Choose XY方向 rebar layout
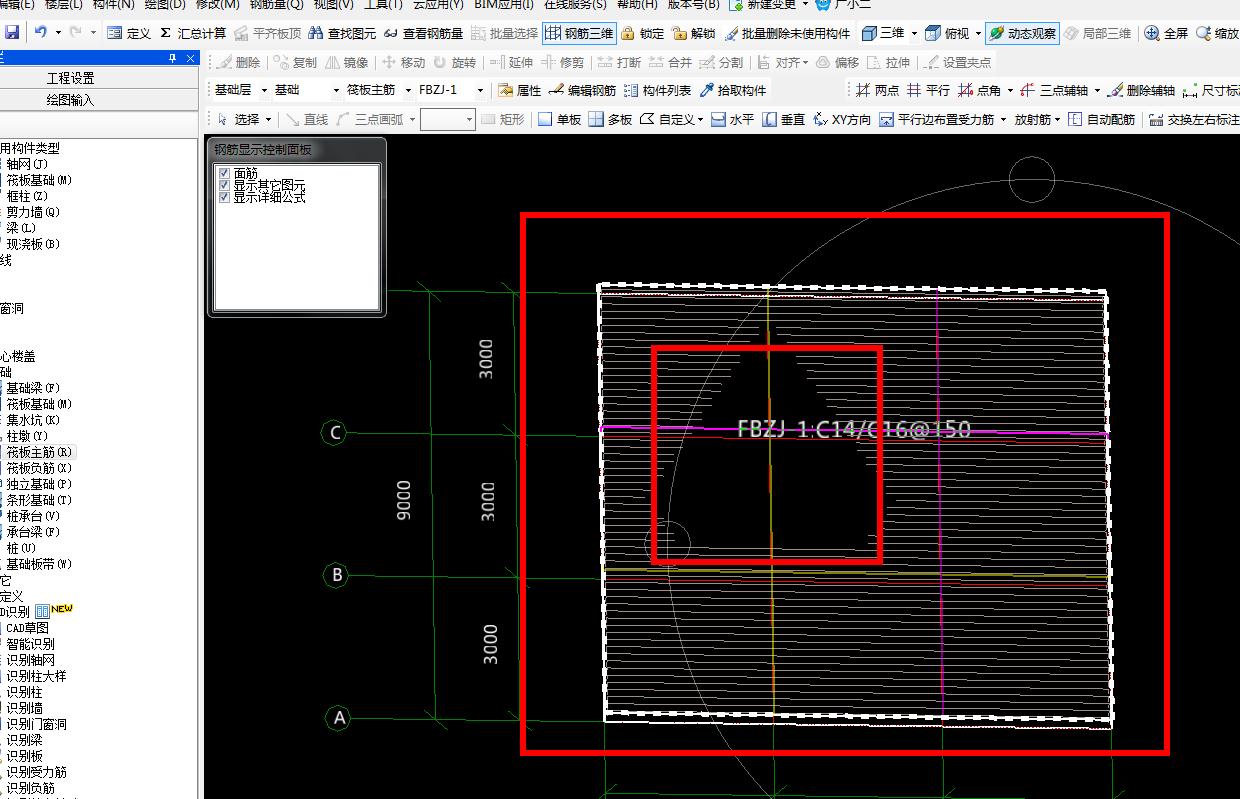Viewport: 1240px width, 799px height. (x=842, y=119)
